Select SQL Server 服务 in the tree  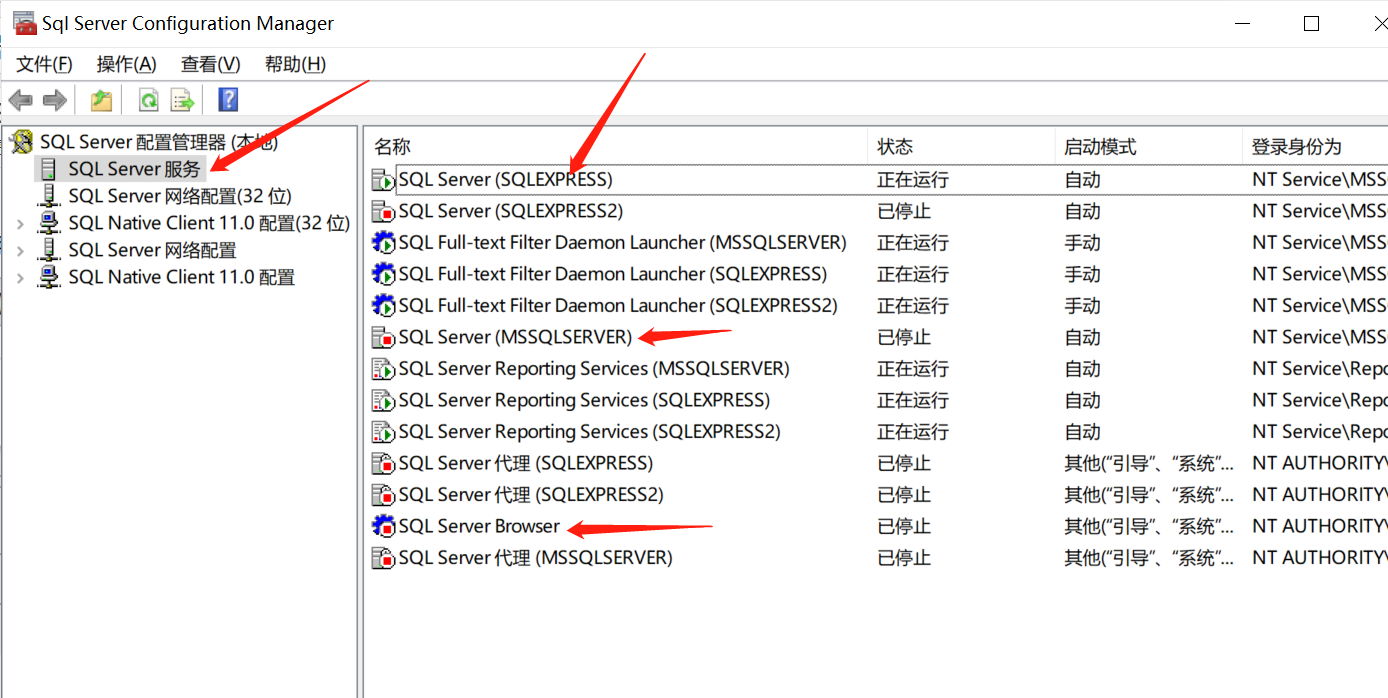pyautogui.click(x=135, y=170)
